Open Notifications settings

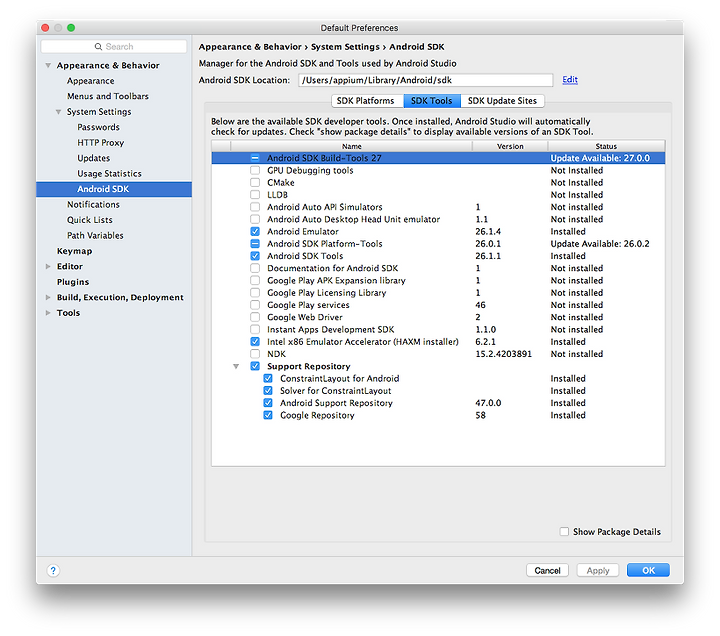93,204
